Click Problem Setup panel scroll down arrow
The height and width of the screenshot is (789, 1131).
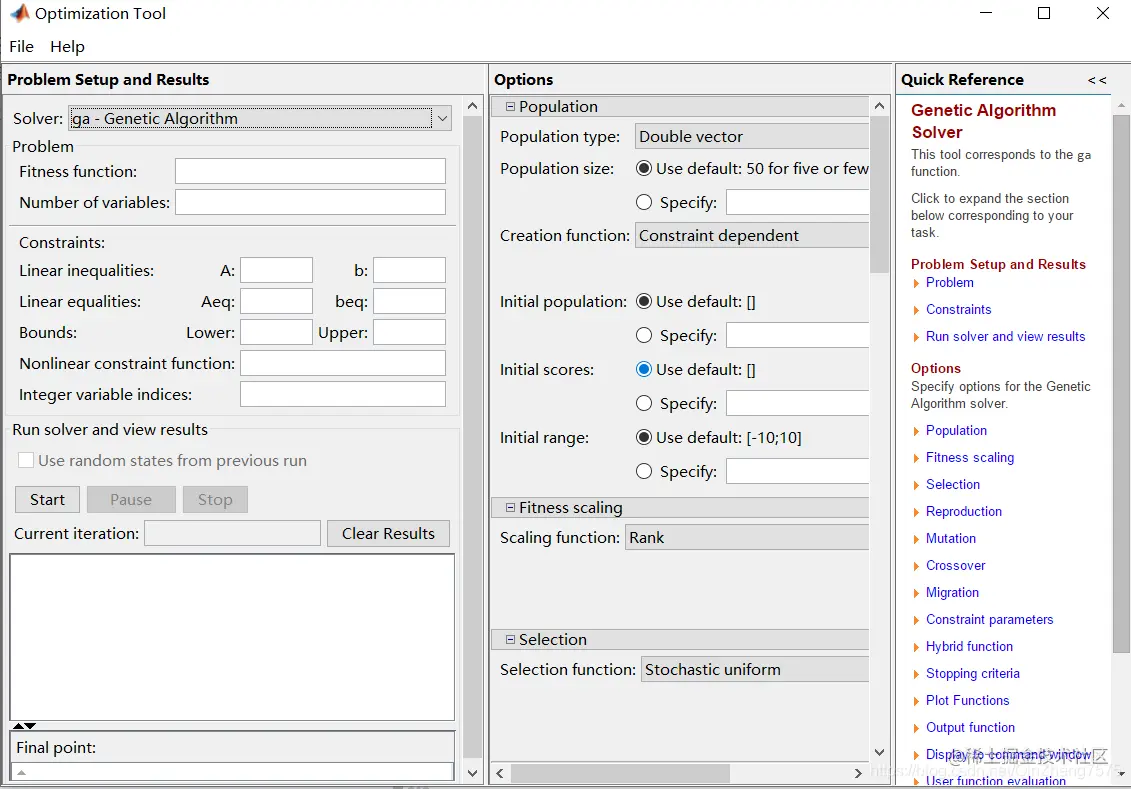(472, 773)
